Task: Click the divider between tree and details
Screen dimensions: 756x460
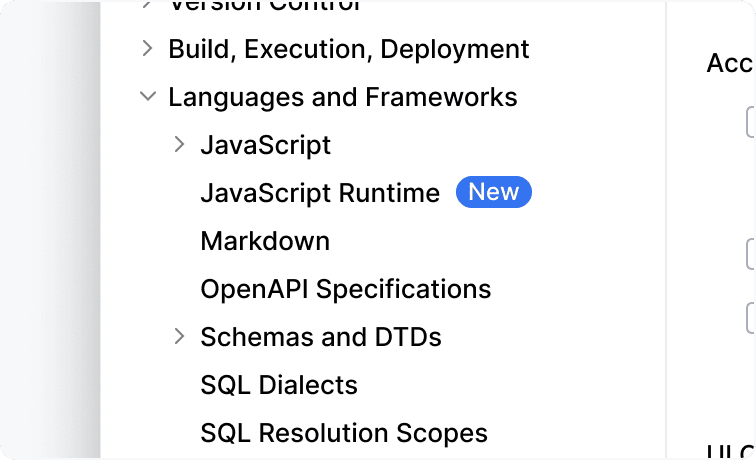Action: coord(666,230)
